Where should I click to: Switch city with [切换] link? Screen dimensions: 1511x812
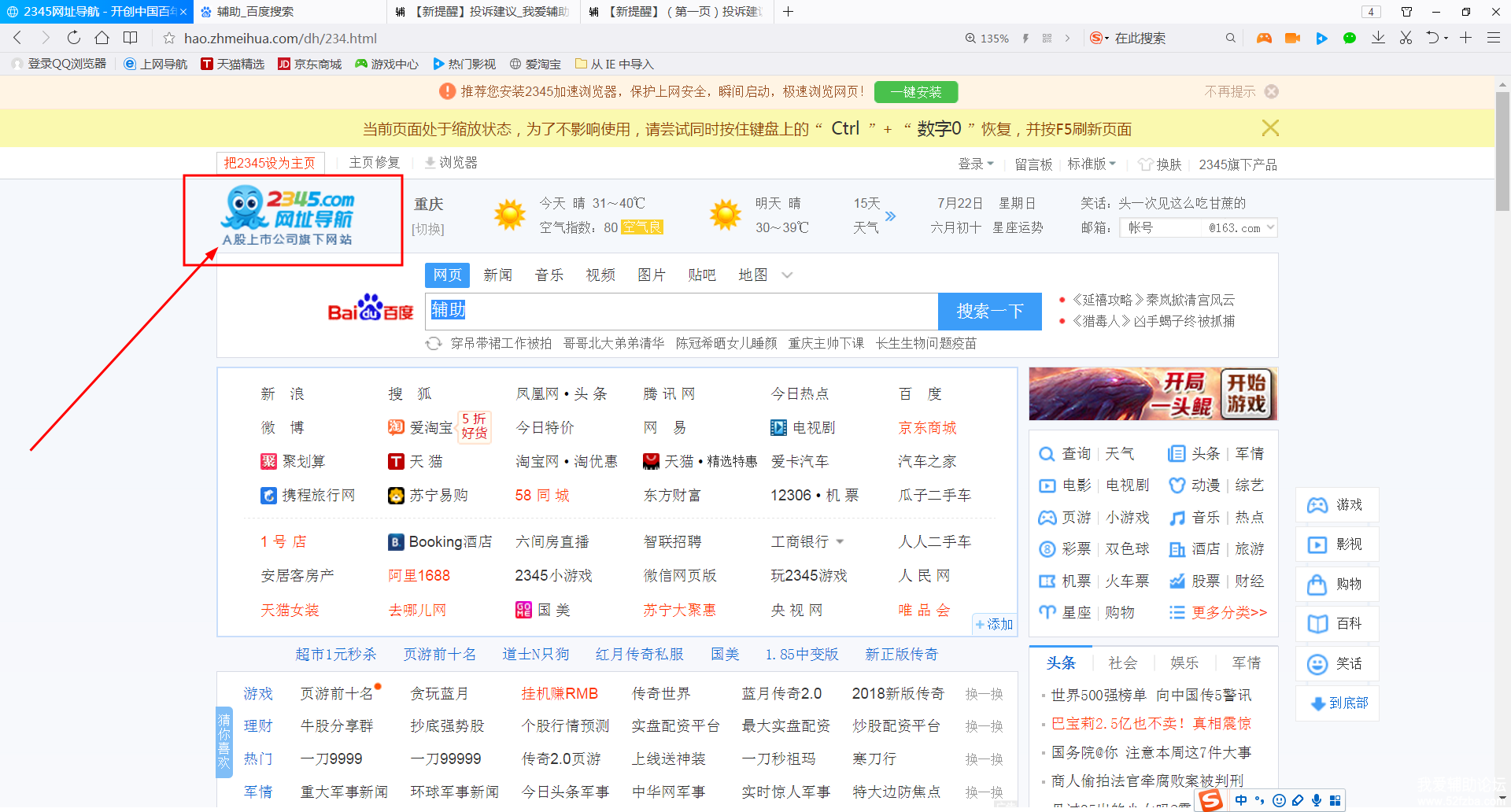428,229
